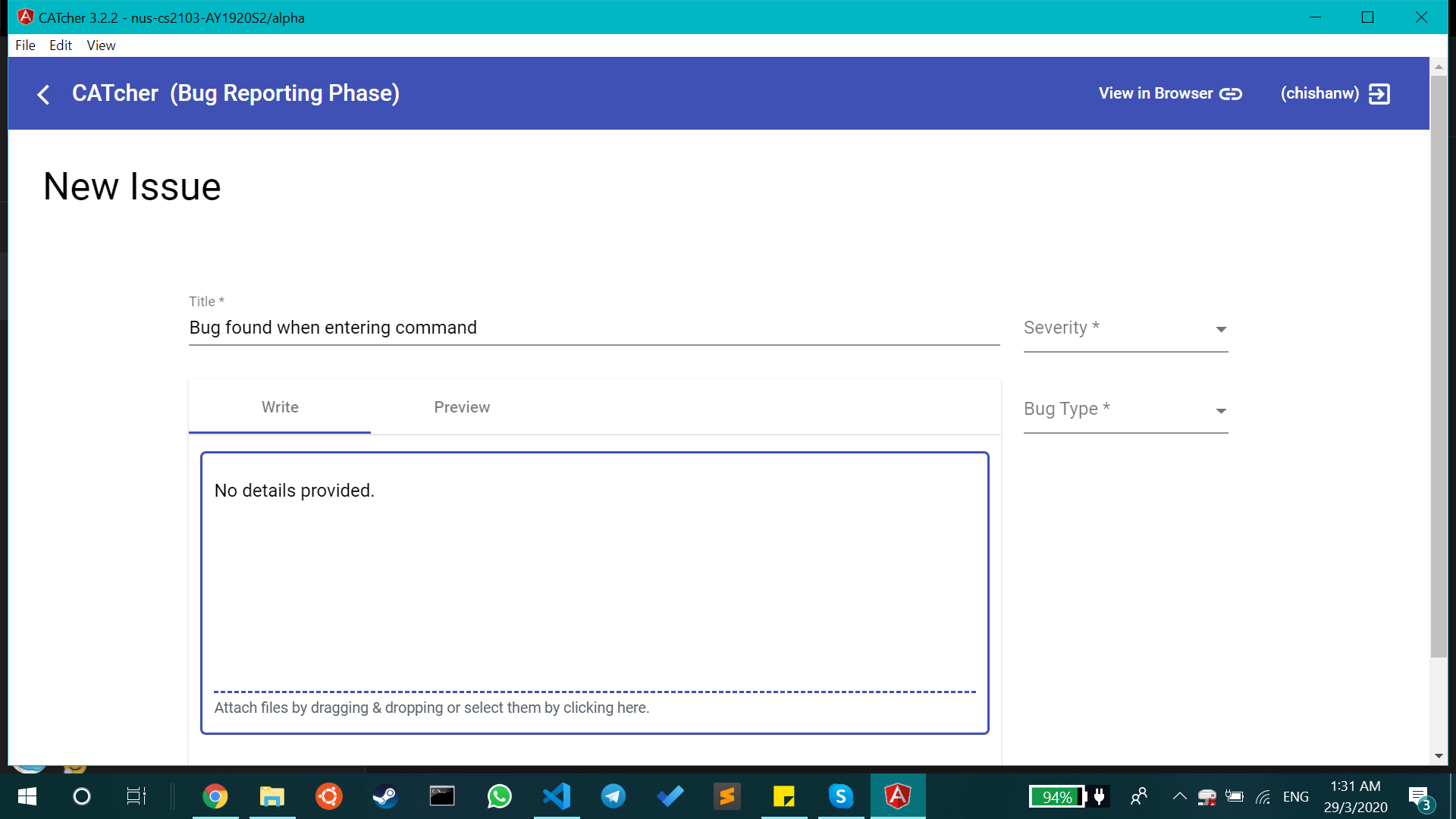This screenshot has height=819, width=1456.
Task: Click the Title input field
Action: click(594, 328)
